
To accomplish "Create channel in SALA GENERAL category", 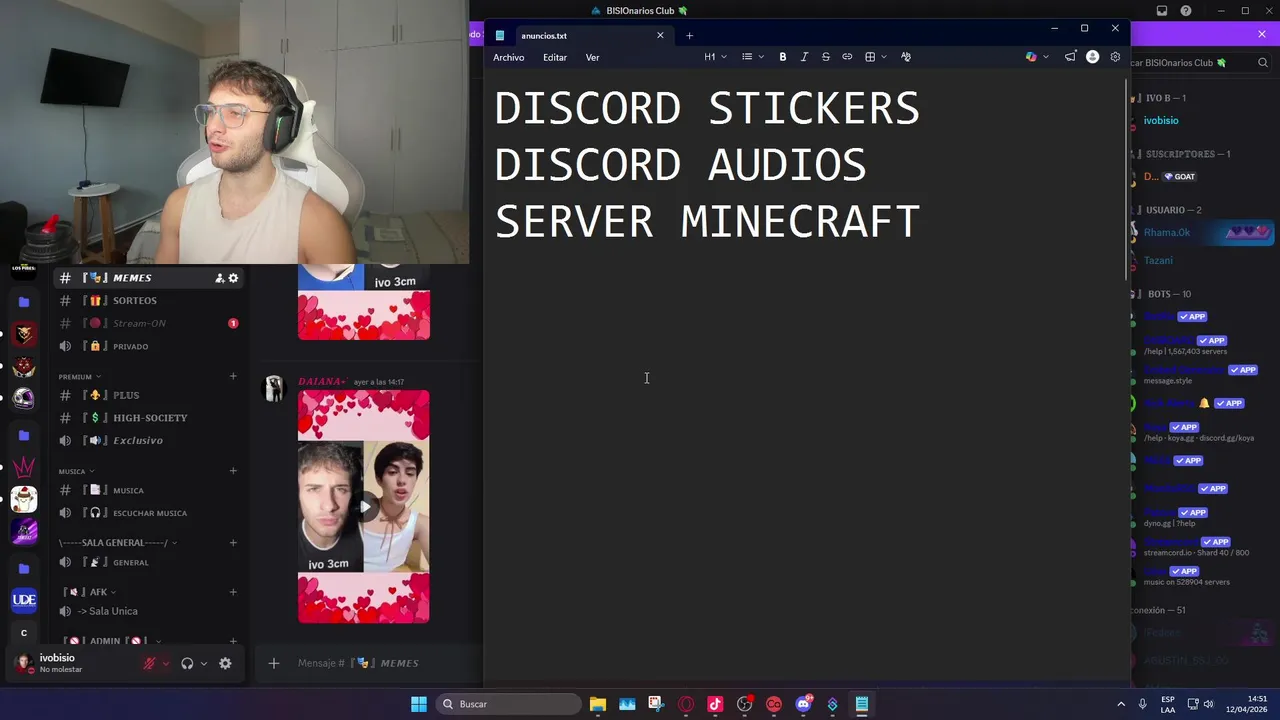I will coord(233,543).
